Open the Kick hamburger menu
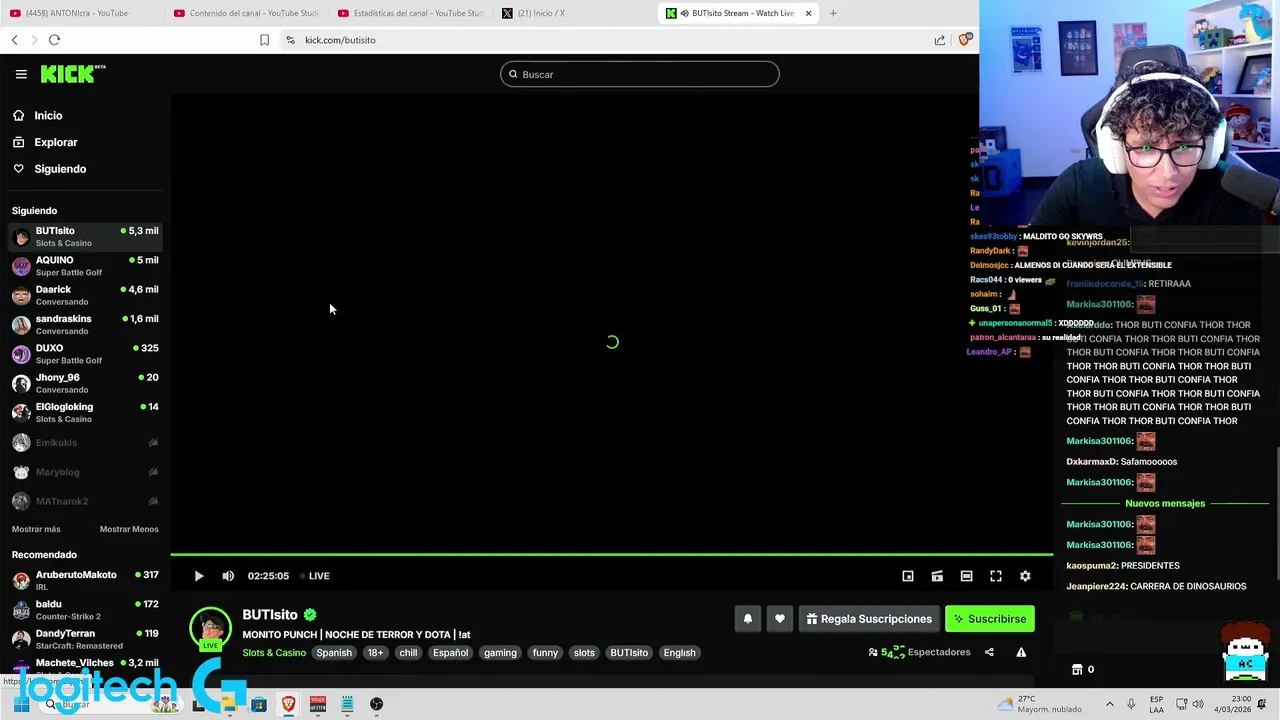Image resolution: width=1280 pixels, height=720 pixels. (x=21, y=74)
